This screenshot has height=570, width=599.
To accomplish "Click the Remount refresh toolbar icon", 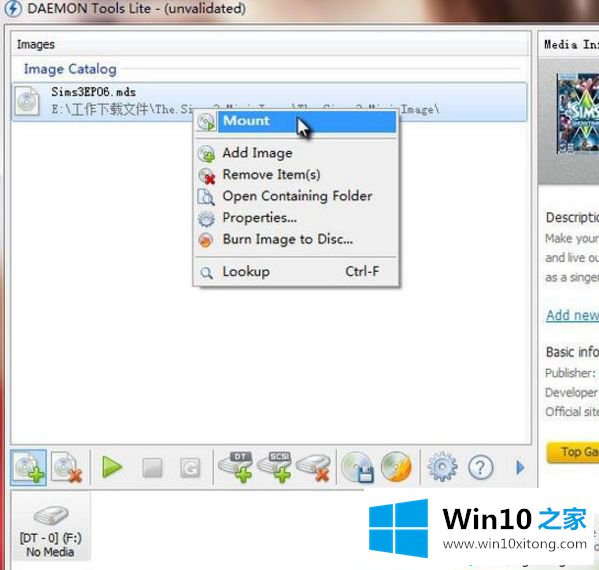I will tap(190, 468).
